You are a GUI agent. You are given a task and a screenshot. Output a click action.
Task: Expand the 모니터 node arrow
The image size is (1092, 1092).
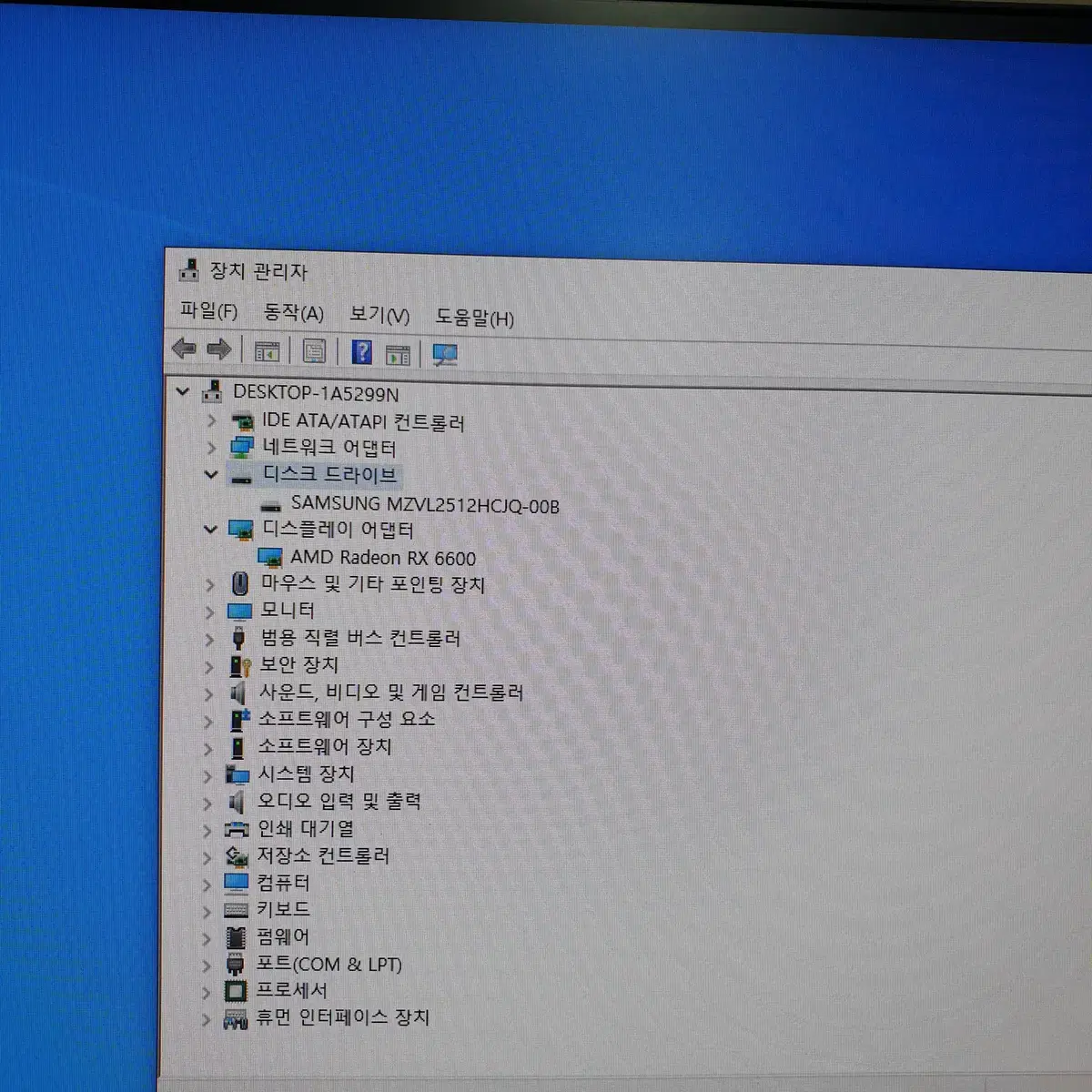209,612
